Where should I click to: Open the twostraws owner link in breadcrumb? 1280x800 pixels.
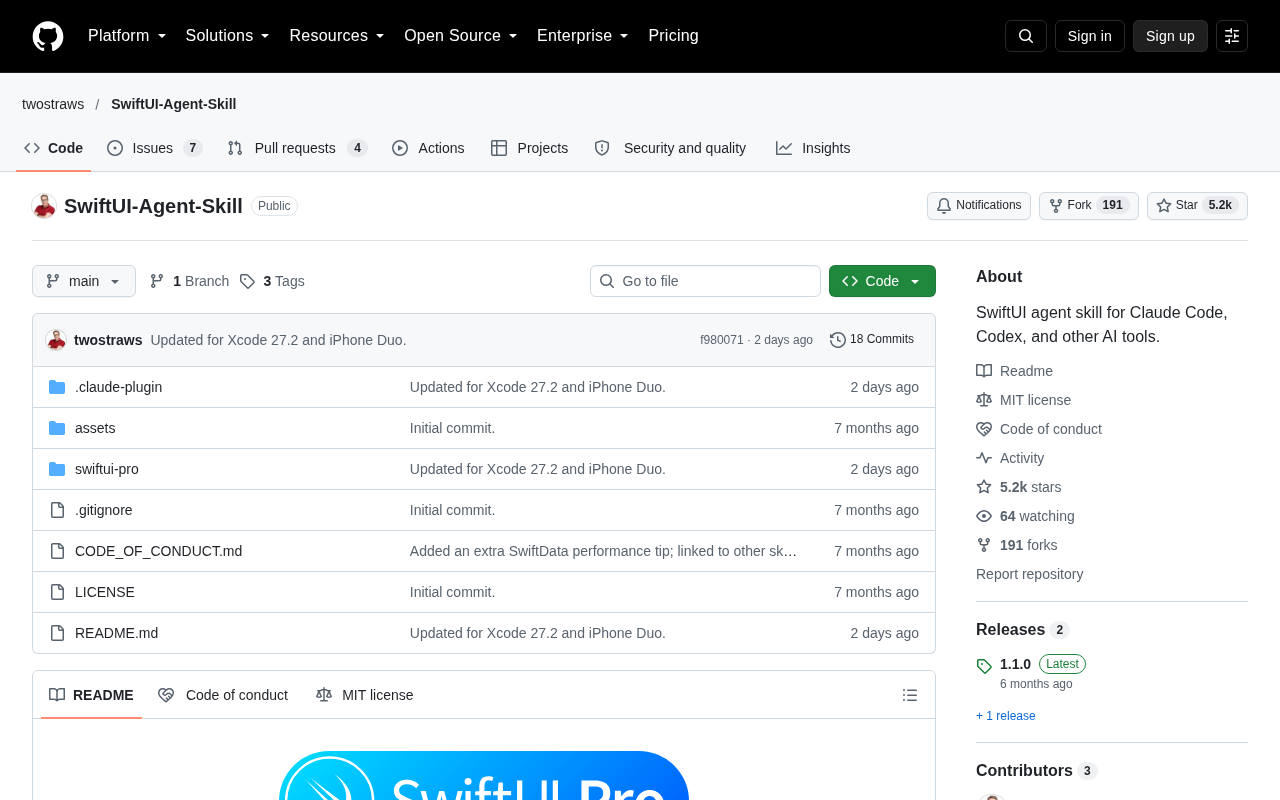53,104
